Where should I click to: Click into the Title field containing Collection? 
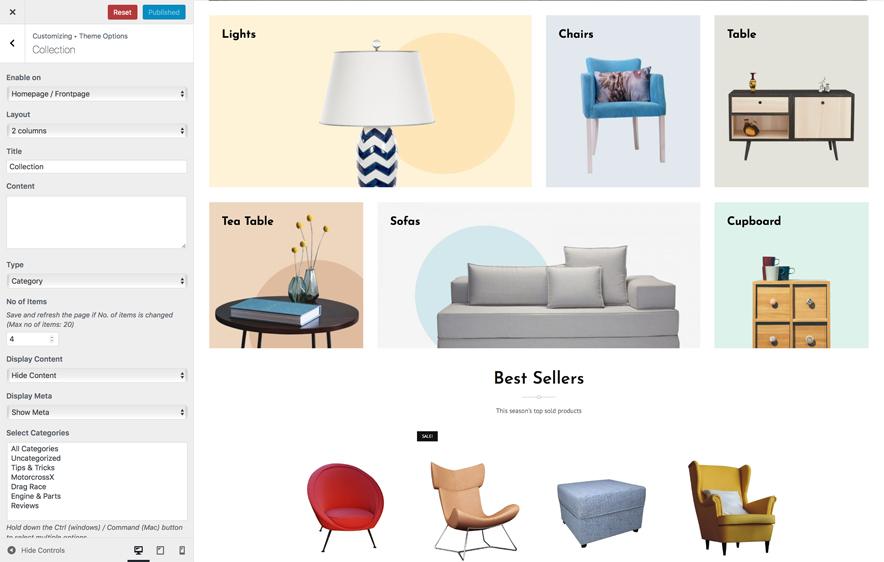(x=96, y=167)
